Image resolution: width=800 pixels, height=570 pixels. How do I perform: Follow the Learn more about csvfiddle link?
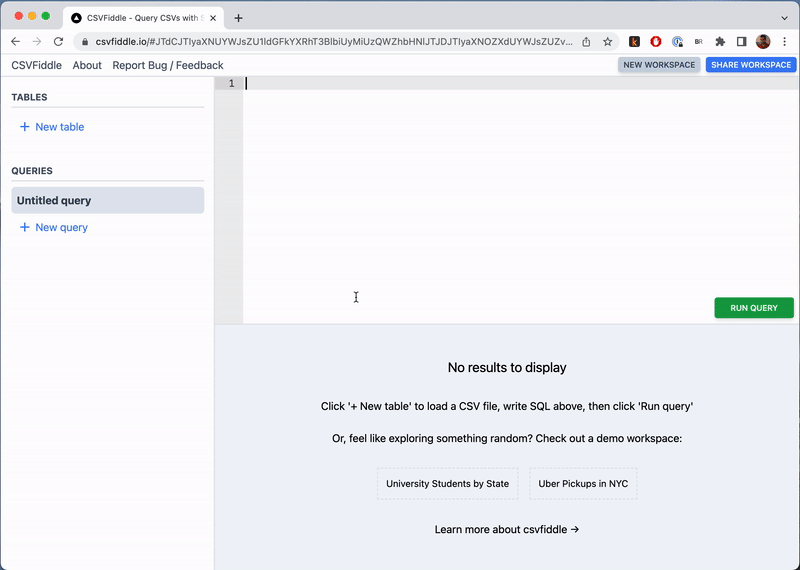(x=506, y=529)
